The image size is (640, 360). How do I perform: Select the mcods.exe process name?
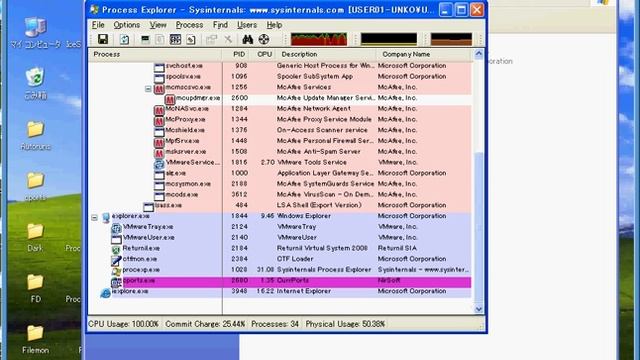pos(182,194)
